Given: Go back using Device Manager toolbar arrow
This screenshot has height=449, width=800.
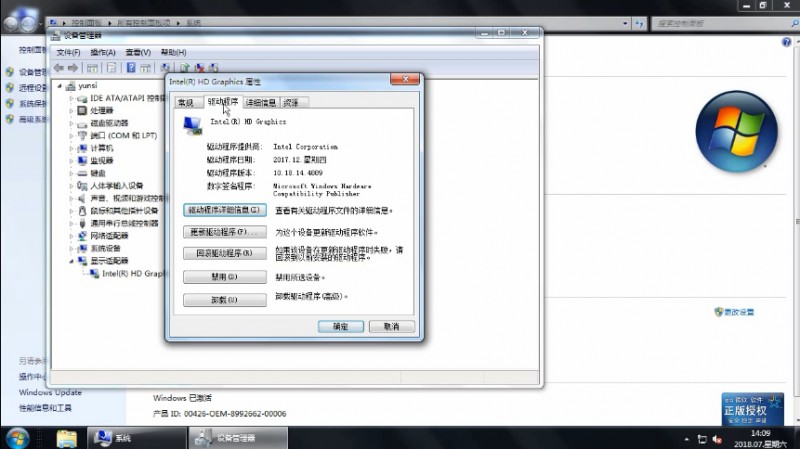Looking at the screenshot, I should click(x=59, y=68).
